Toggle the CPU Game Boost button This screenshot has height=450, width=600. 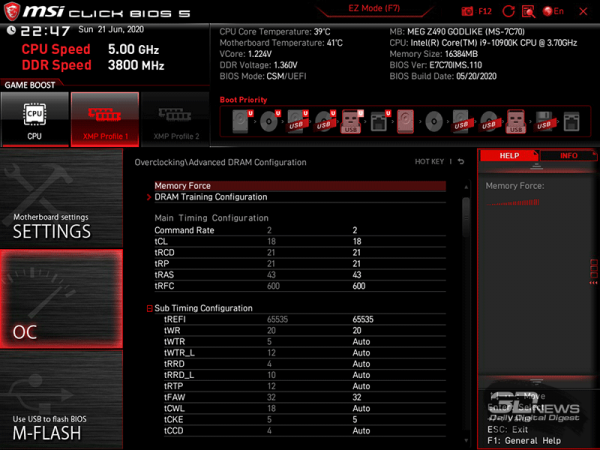click(x=35, y=119)
